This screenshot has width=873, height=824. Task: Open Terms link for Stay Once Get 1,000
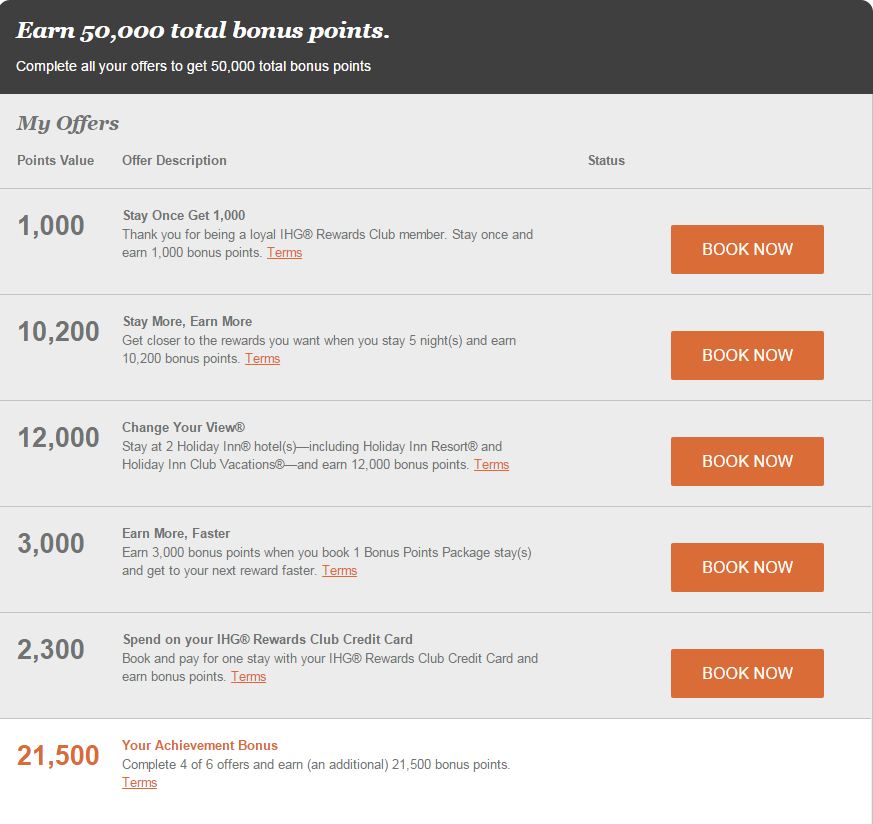[284, 253]
